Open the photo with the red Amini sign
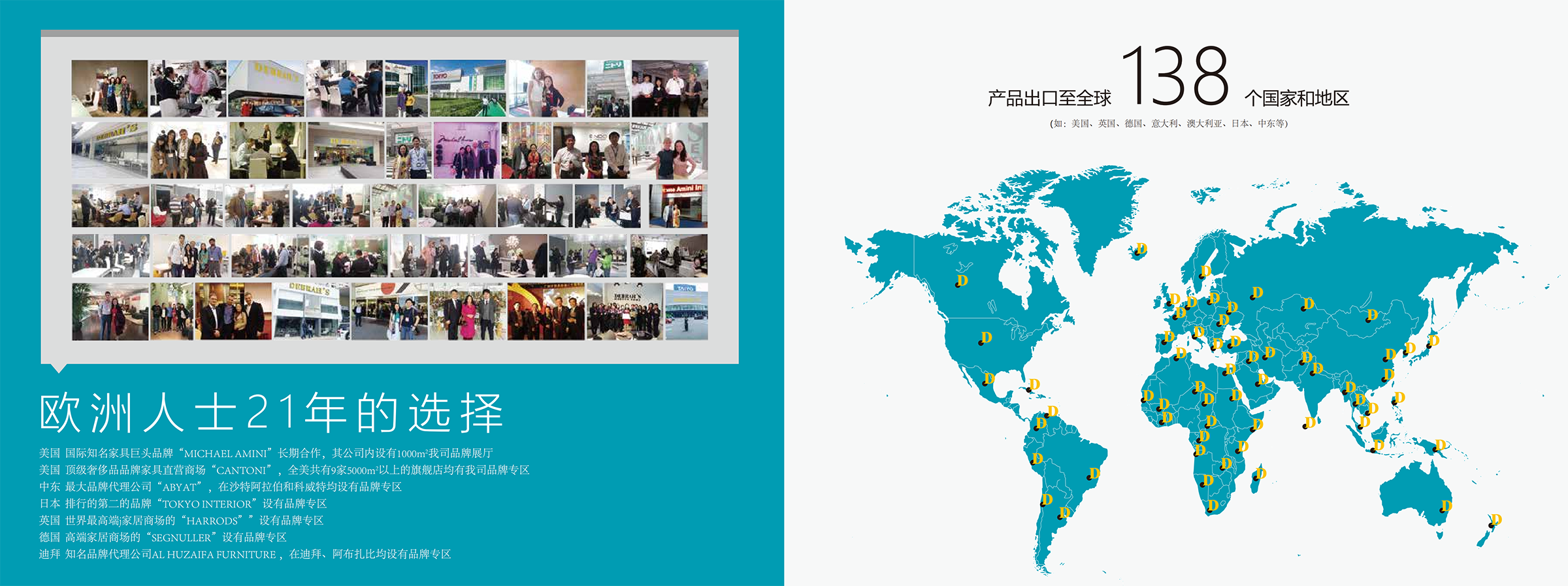The image size is (1568, 586). pyautogui.click(x=678, y=206)
